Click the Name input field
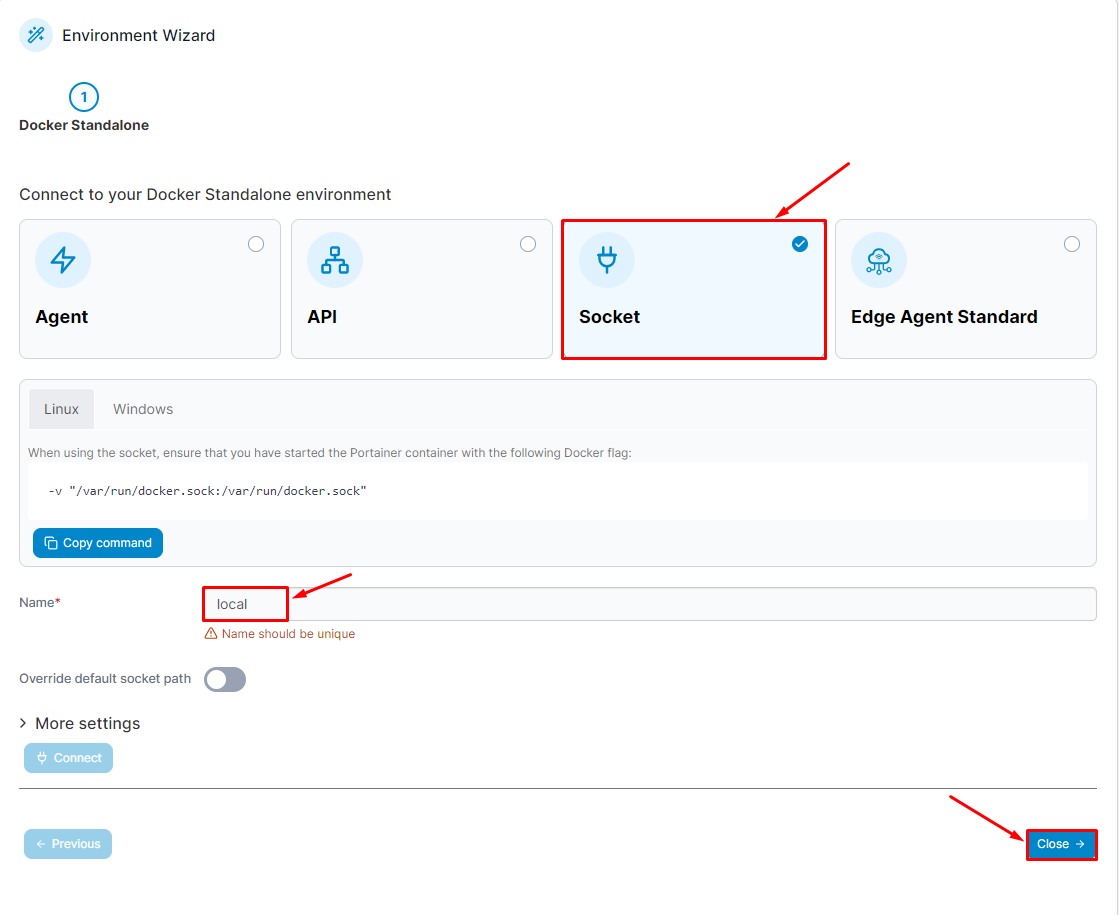 click(650, 604)
